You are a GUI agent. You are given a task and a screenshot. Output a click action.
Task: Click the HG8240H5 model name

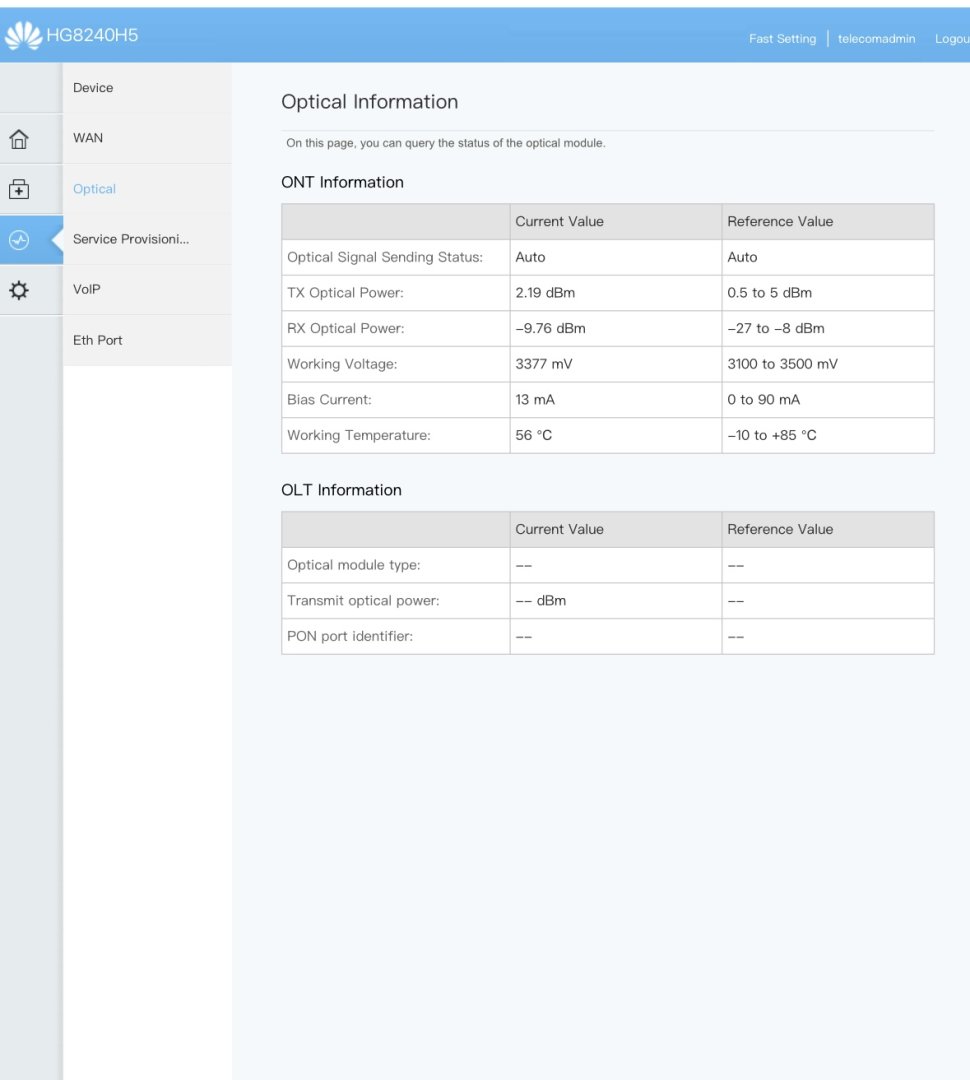[92, 35]
